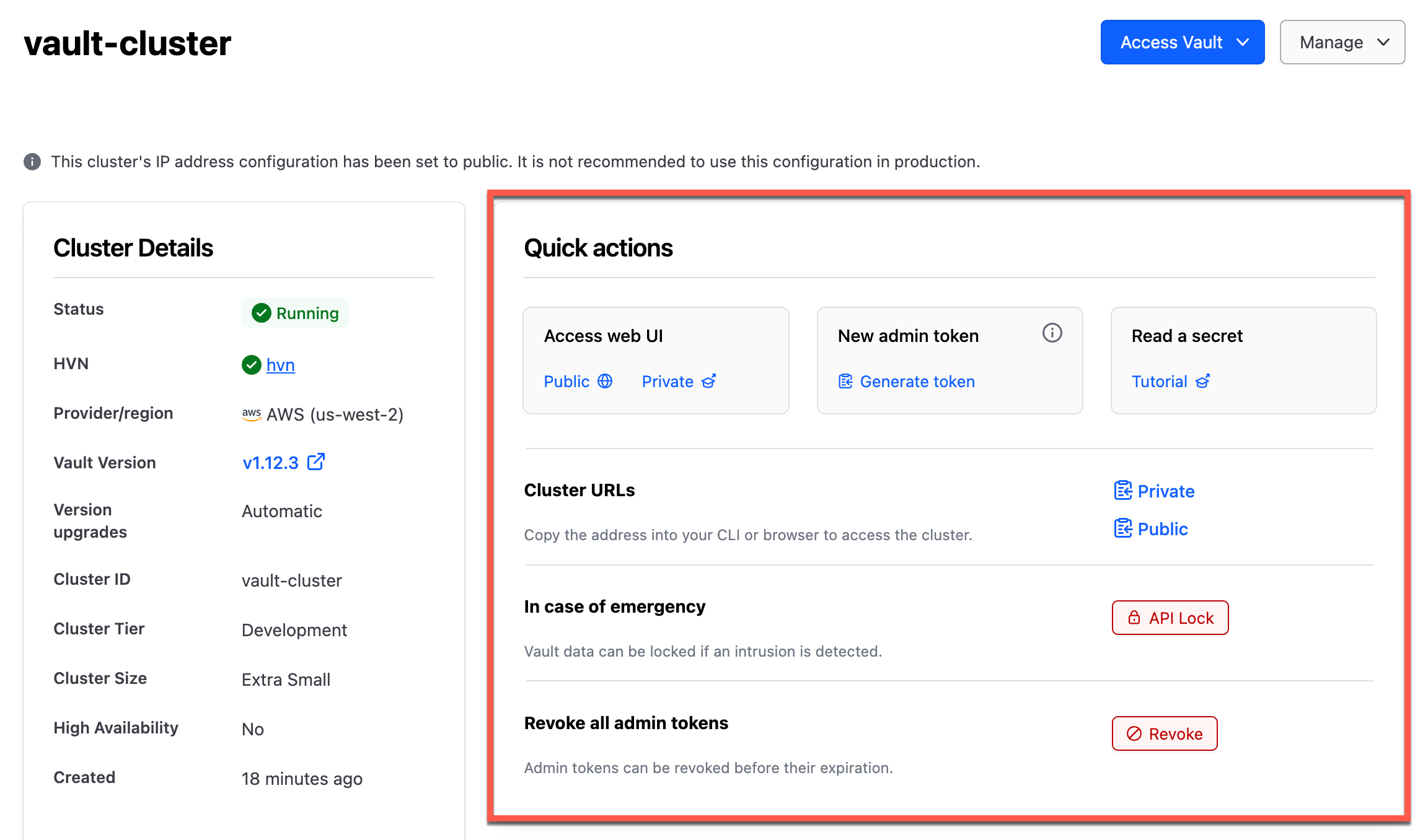Screen dimensions: 1428x840
Task: Click the globe icon next to Public
Action: [x=605, y=381]
